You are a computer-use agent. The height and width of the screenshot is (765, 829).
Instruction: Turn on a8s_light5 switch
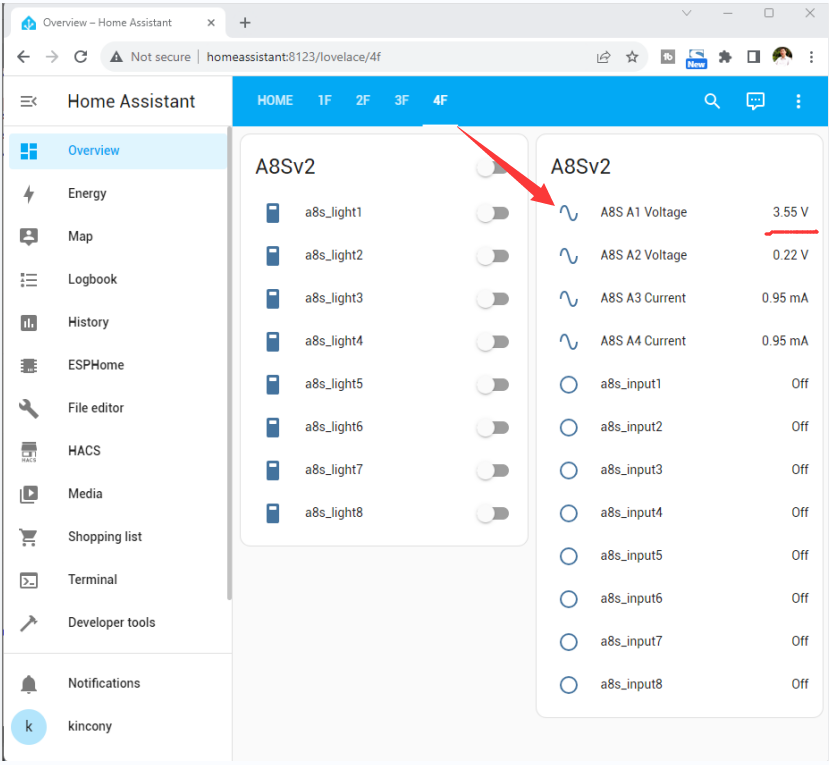pos(493,385)
